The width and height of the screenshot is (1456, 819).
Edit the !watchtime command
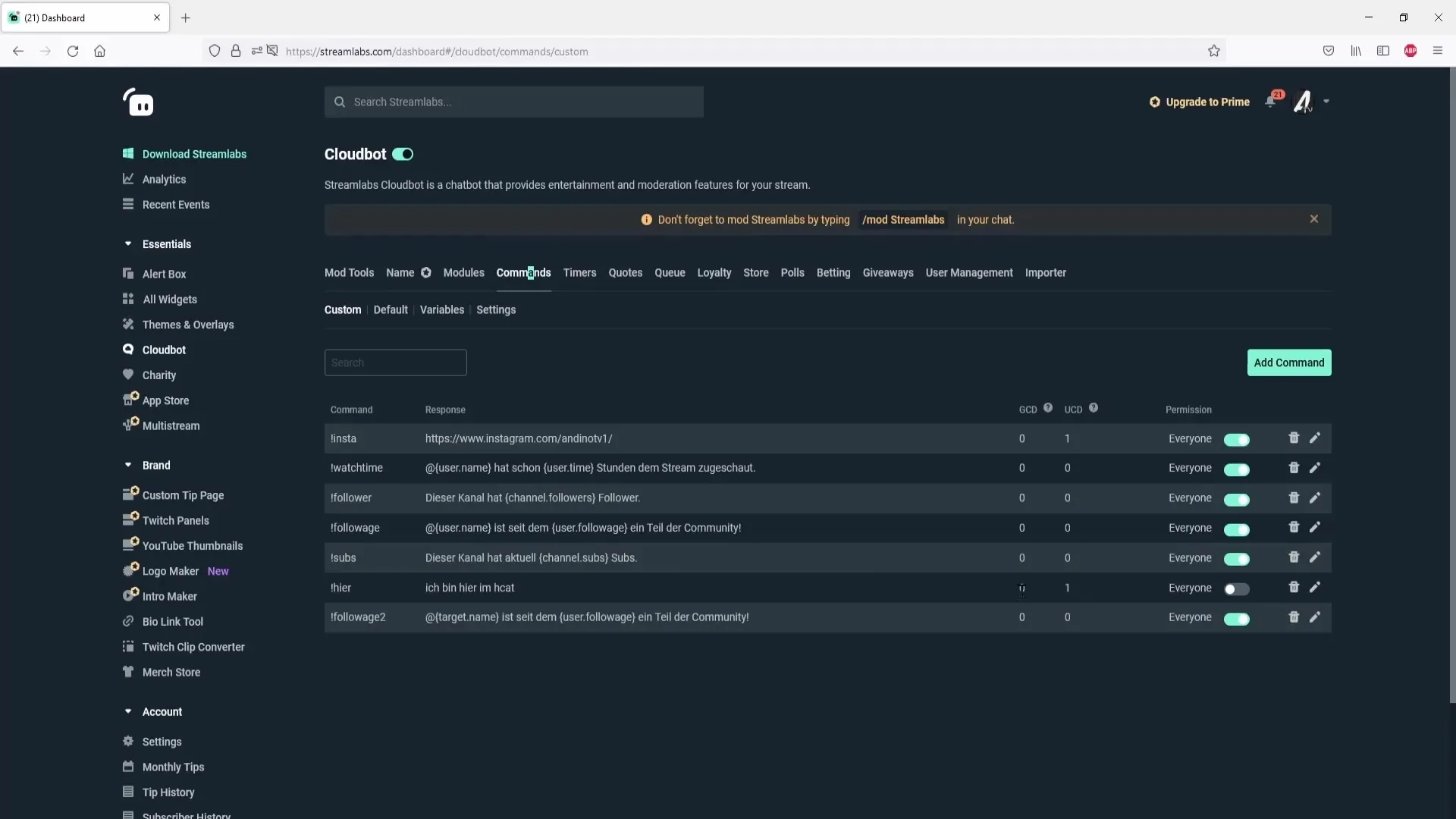click(x=1315, y=468)
